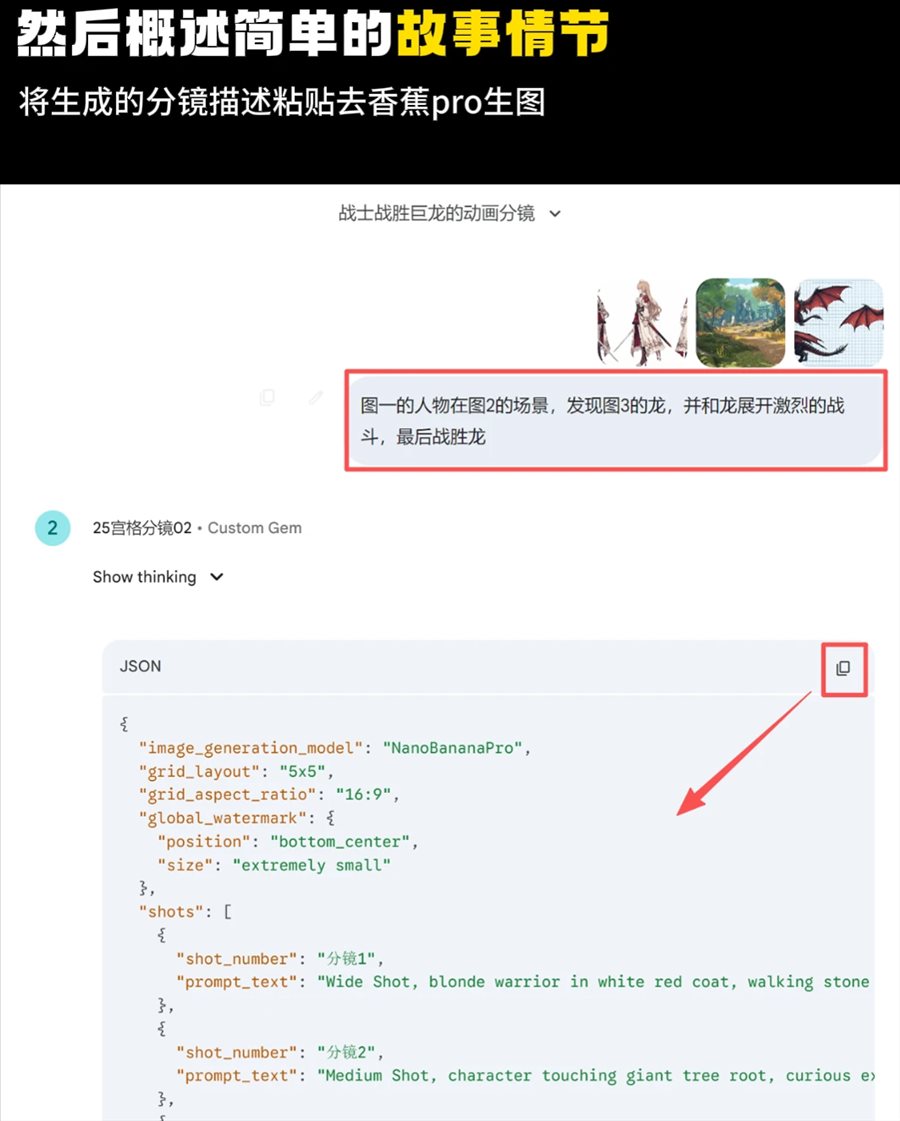
Task: Open the red dragon reference thumbnail
Action: point(839,322)
